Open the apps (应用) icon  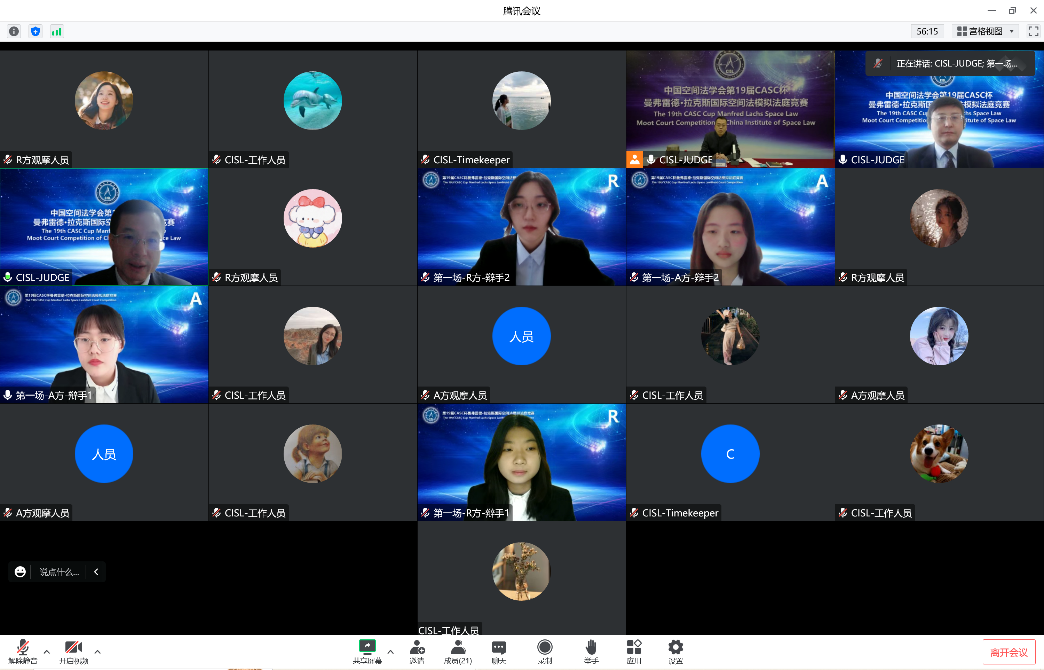click(634, 651)
